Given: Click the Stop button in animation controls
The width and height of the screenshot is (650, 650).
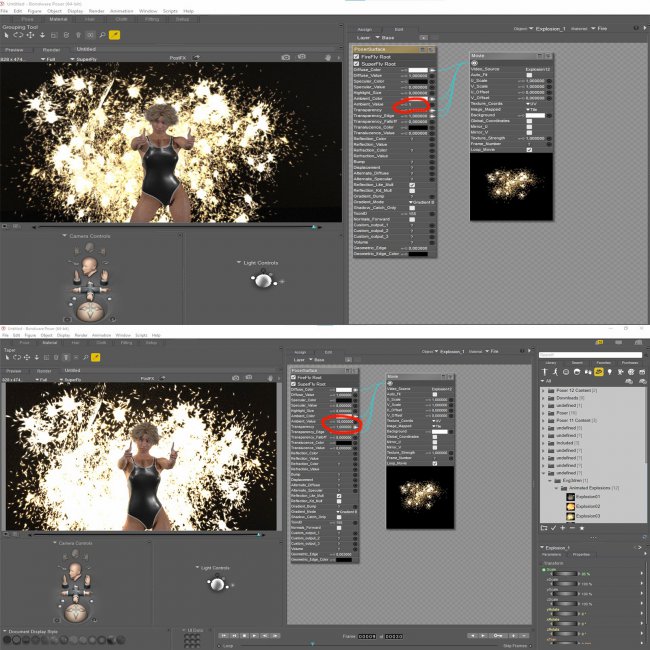Looking at the screenshot, I should [245, 635].
